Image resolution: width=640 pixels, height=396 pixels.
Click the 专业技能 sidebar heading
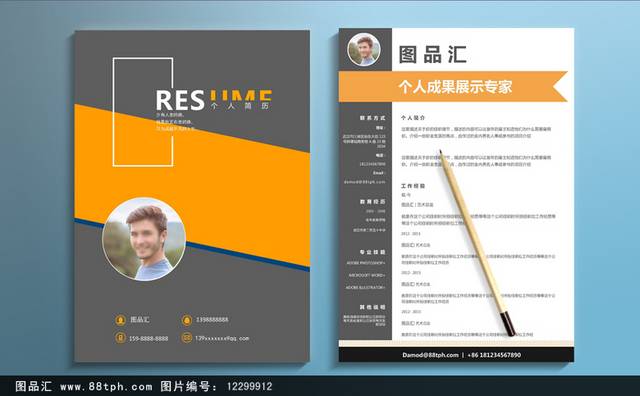point(372,252)
